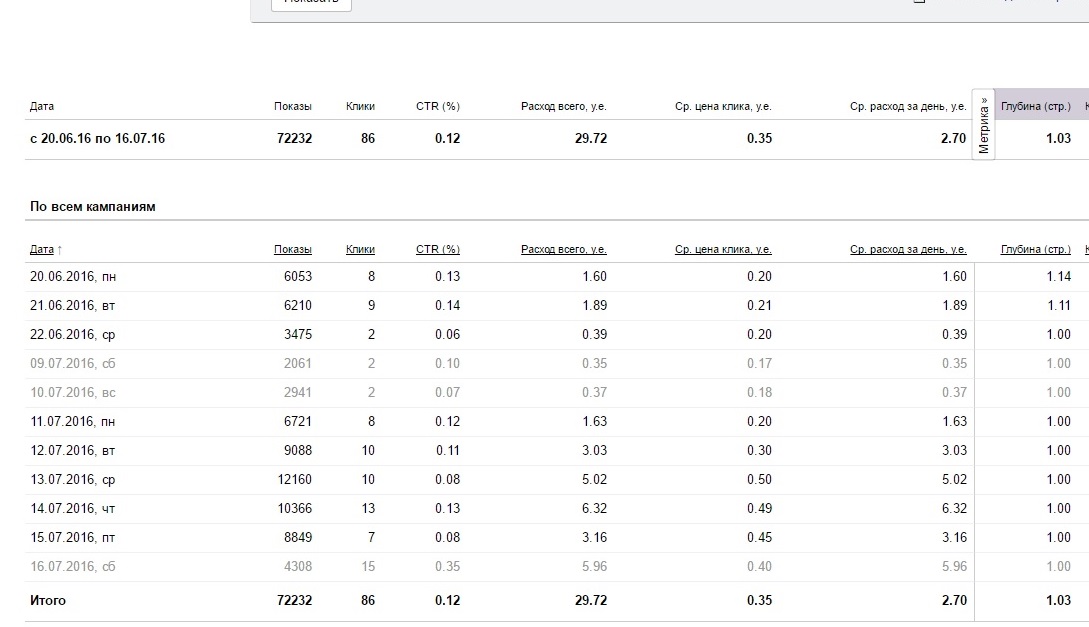Expand the vertical Метрика side tab

point(983,124)
